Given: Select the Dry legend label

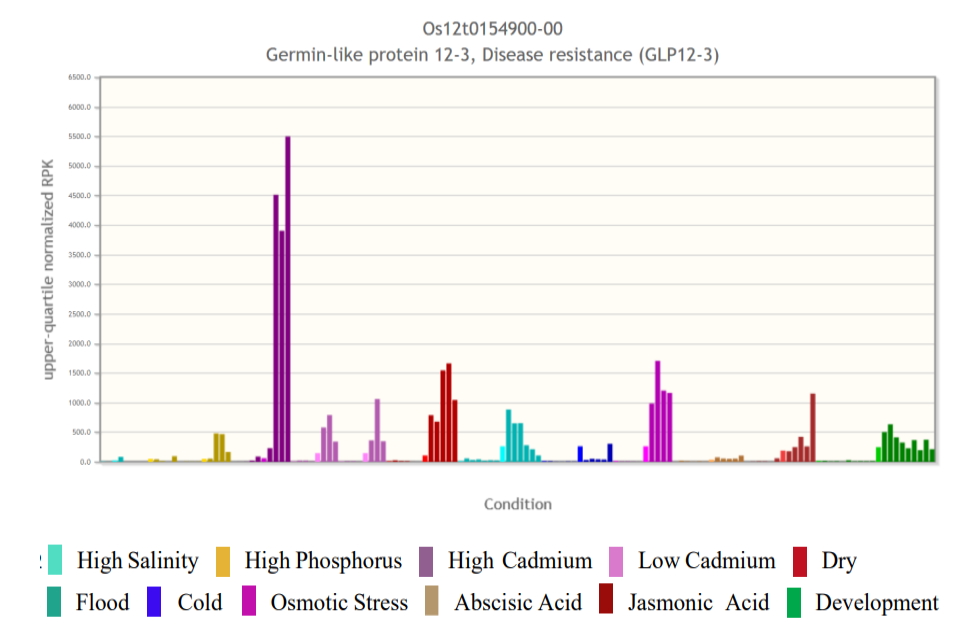Looking at the screenshot, I should pos(839,561).
